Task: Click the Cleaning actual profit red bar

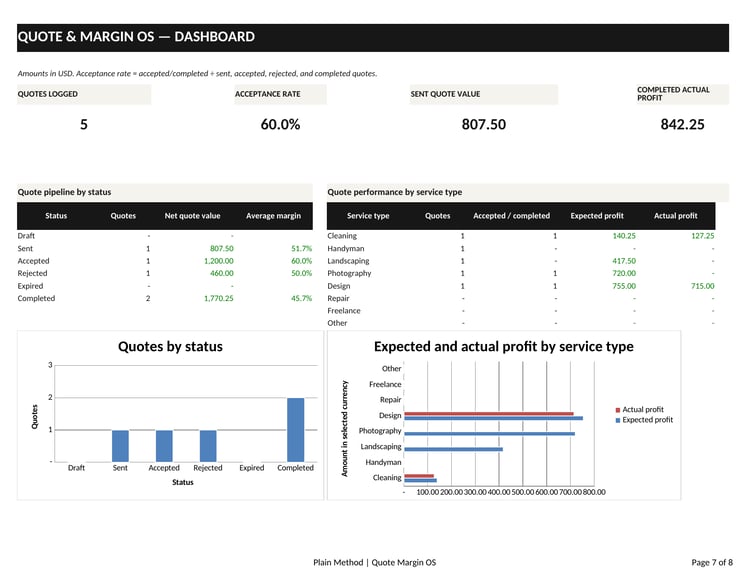Action: 419,476
